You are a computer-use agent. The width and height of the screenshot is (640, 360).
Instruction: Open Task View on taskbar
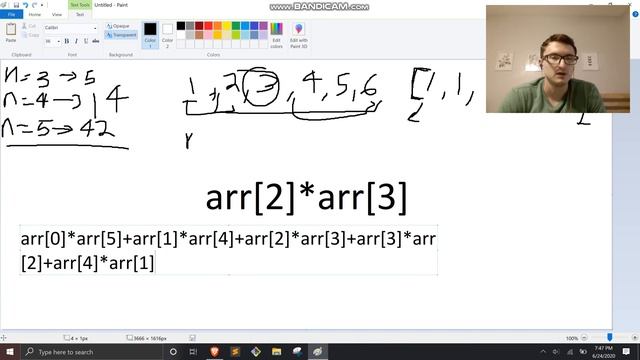click(x=193, y=352)
